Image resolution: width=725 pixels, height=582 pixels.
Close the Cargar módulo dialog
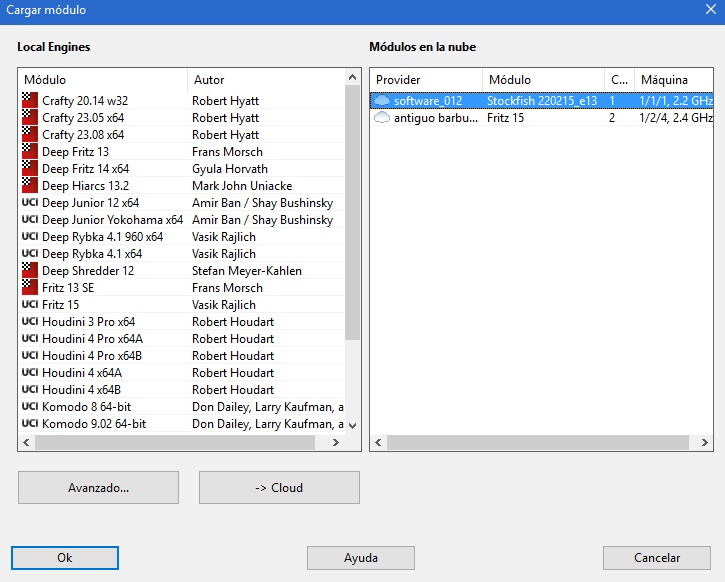point(711,9)
